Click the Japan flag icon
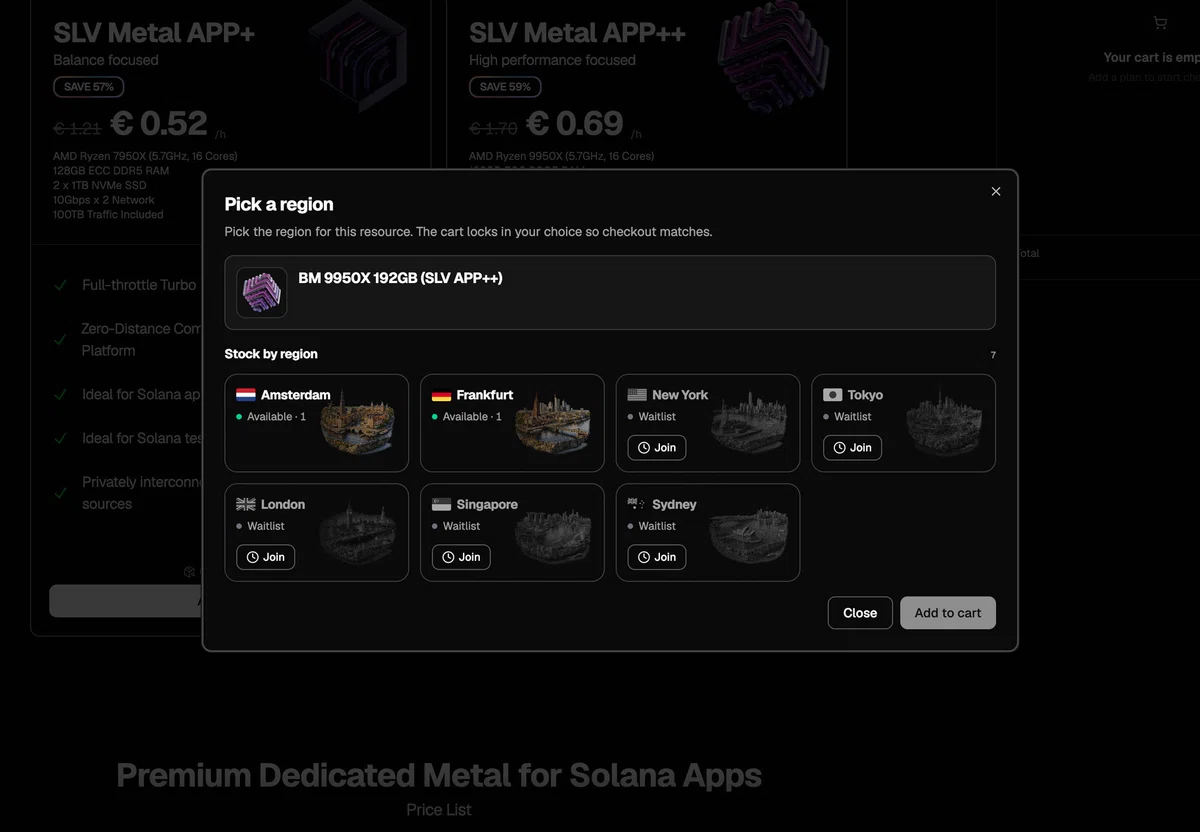Screen dimensions: 1200x832 [x=832, y=395]
